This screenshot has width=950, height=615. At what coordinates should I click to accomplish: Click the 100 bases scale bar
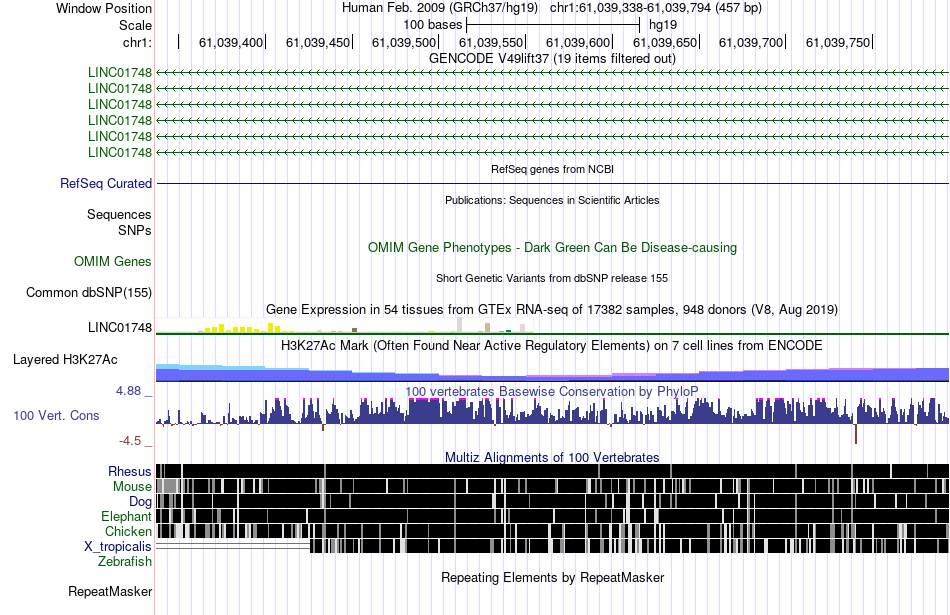click(x=553, y=25)
